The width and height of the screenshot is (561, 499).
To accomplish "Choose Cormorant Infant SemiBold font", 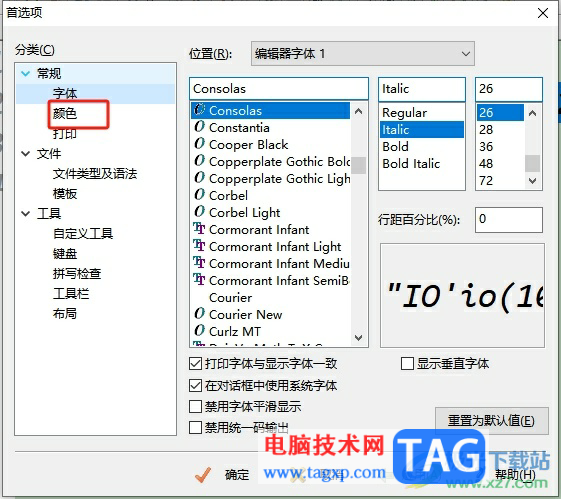I will coord(279,280).
